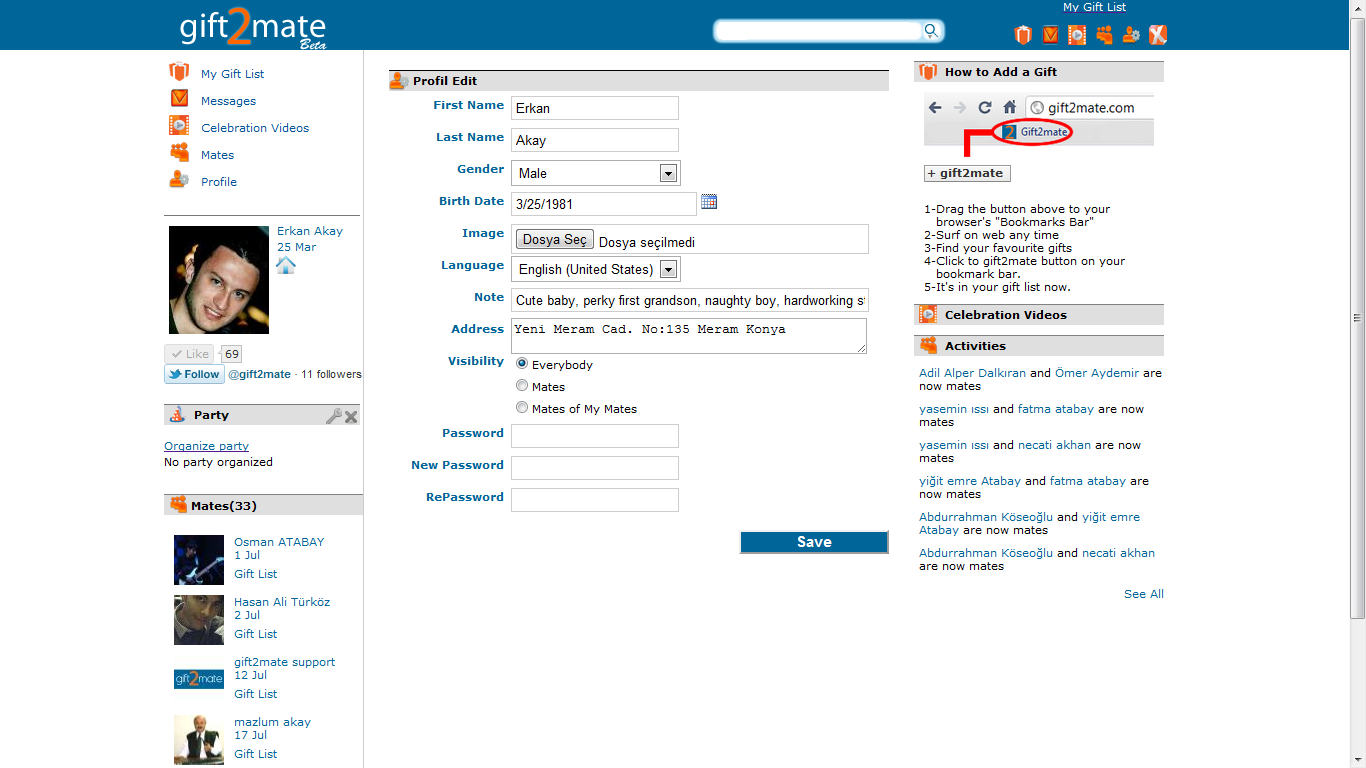
Task: Select Mates visibility radio button
Action: click(x=522, y=386)
